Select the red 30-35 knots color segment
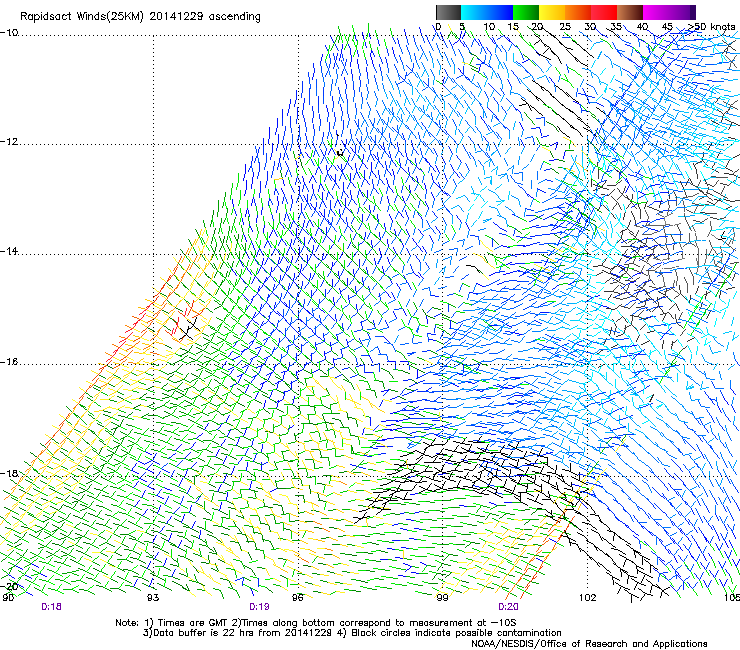The width and height of the screenshot is (740, 650). pos(604,12)
